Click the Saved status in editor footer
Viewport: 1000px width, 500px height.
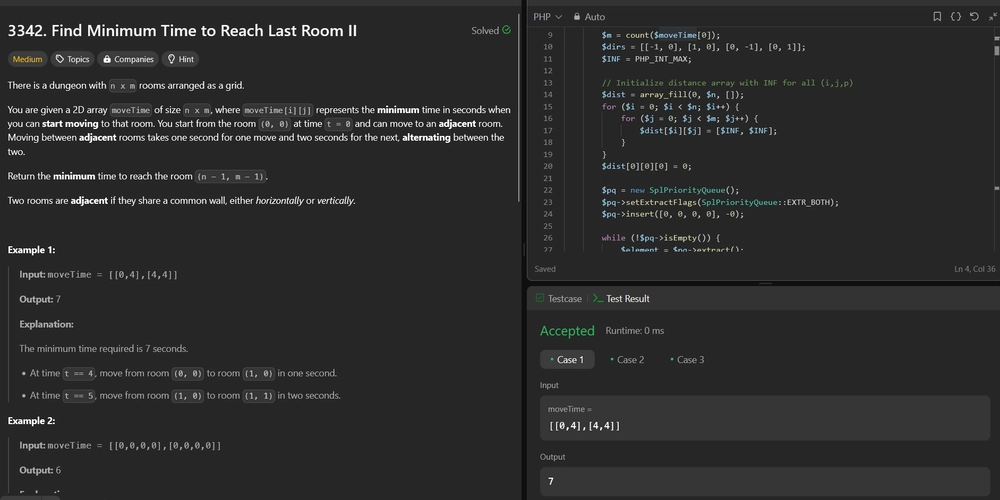click(545, 269)
